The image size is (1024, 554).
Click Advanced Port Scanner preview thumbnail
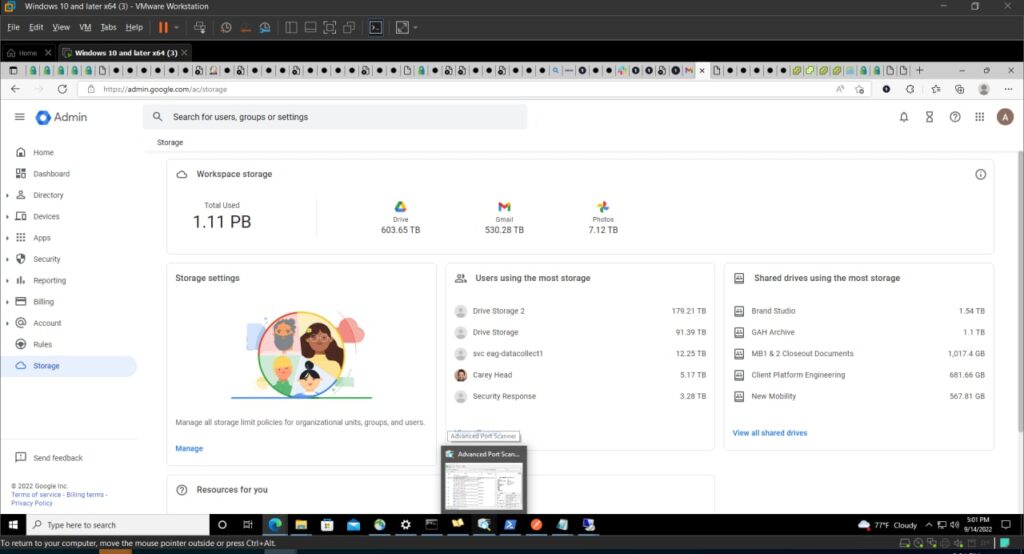(484, 485)
